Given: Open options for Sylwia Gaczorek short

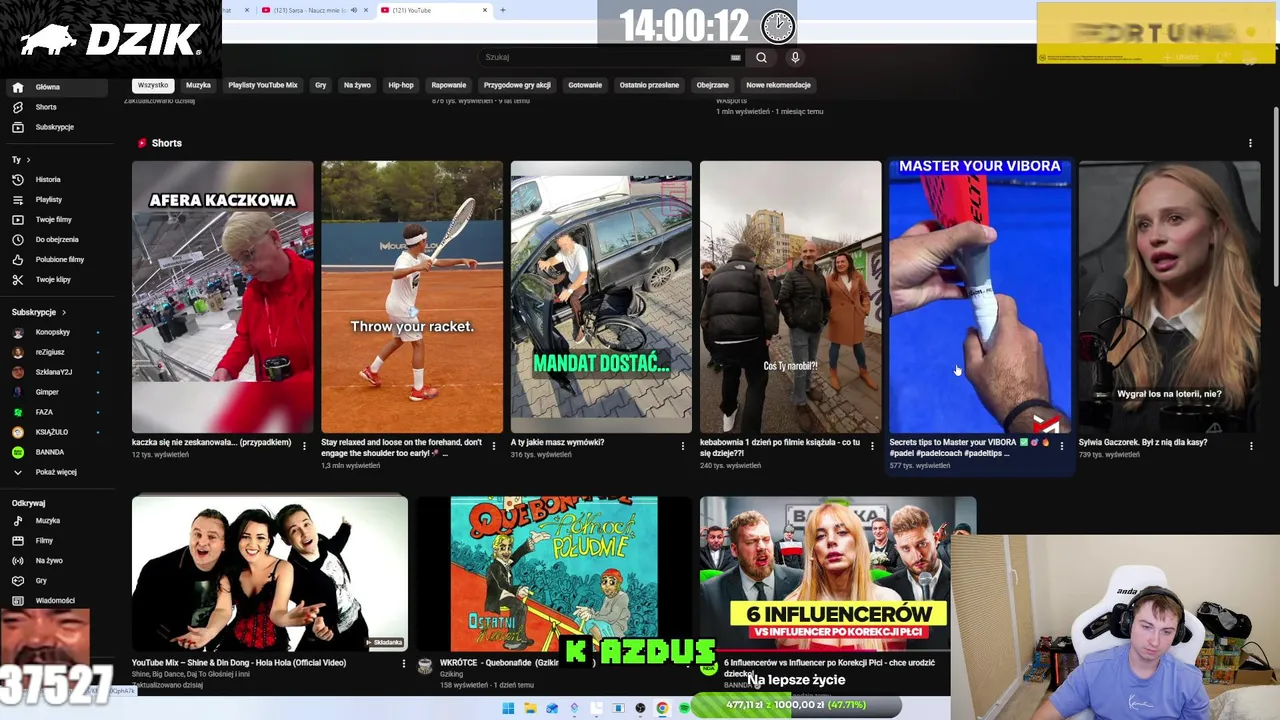Looking at the screenshot, I should click(1251, 446).
